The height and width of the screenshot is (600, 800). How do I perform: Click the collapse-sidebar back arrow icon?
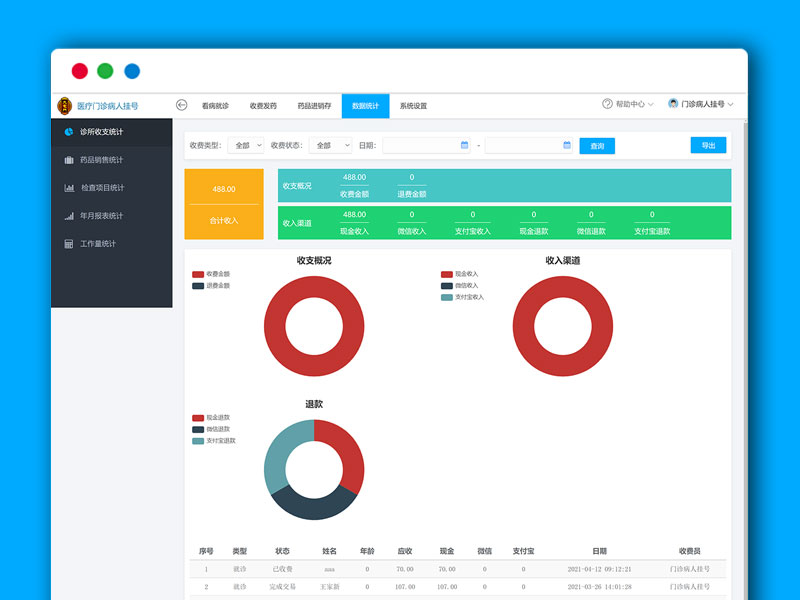(181, 105)
